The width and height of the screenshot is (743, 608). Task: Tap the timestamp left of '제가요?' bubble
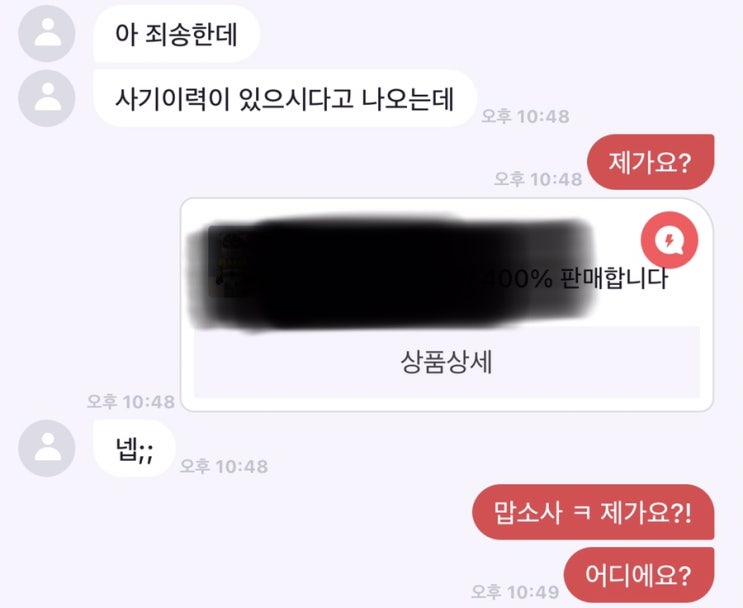[x=538, y=179]
